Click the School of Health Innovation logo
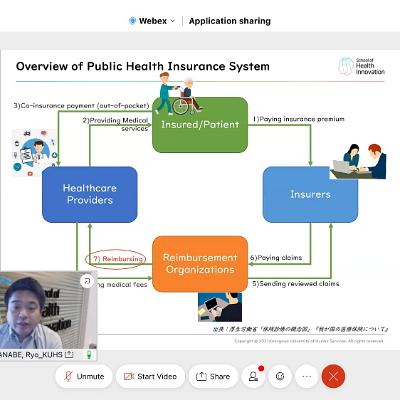This screenshot has height=400, width=400. [362, 66]
